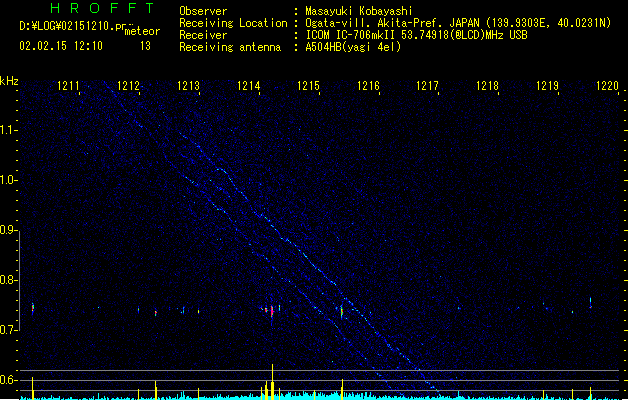Click the 1217 time axis marker

click(x=427, y=86)
